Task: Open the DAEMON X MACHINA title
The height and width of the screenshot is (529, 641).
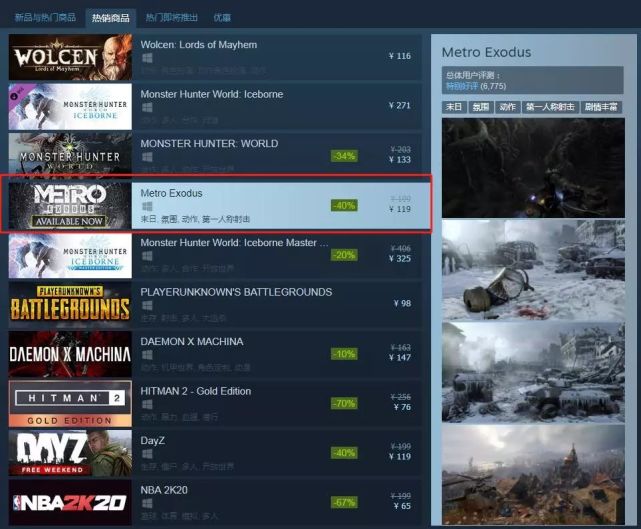Action: coord(192,341)
